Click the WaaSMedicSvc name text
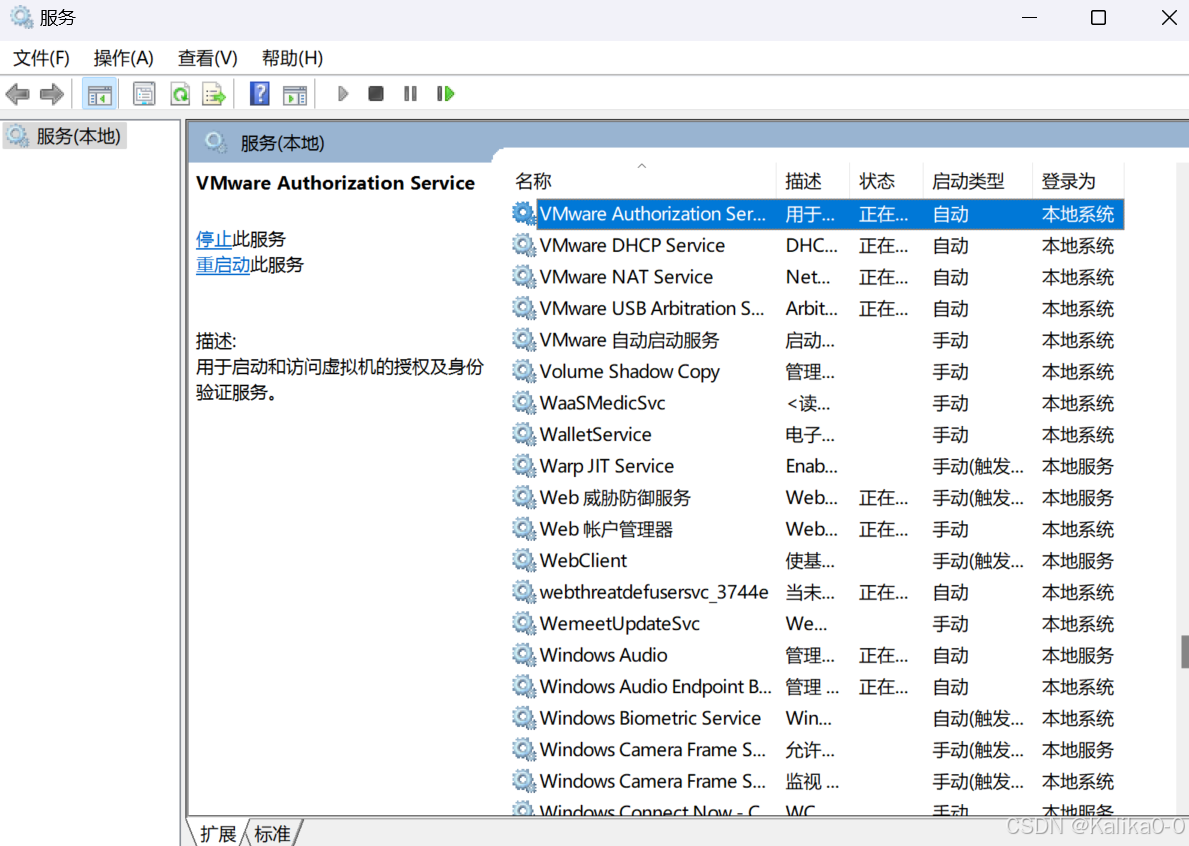Viewport: 1189px width, 846px height. click(602, 403)
